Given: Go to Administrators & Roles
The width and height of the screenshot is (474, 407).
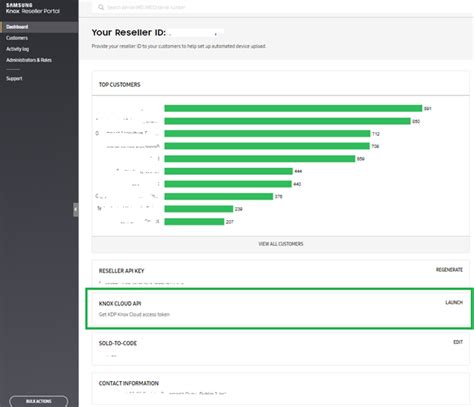Looking at the screenshot, I should pyautogui.click(x=29, y=60).
